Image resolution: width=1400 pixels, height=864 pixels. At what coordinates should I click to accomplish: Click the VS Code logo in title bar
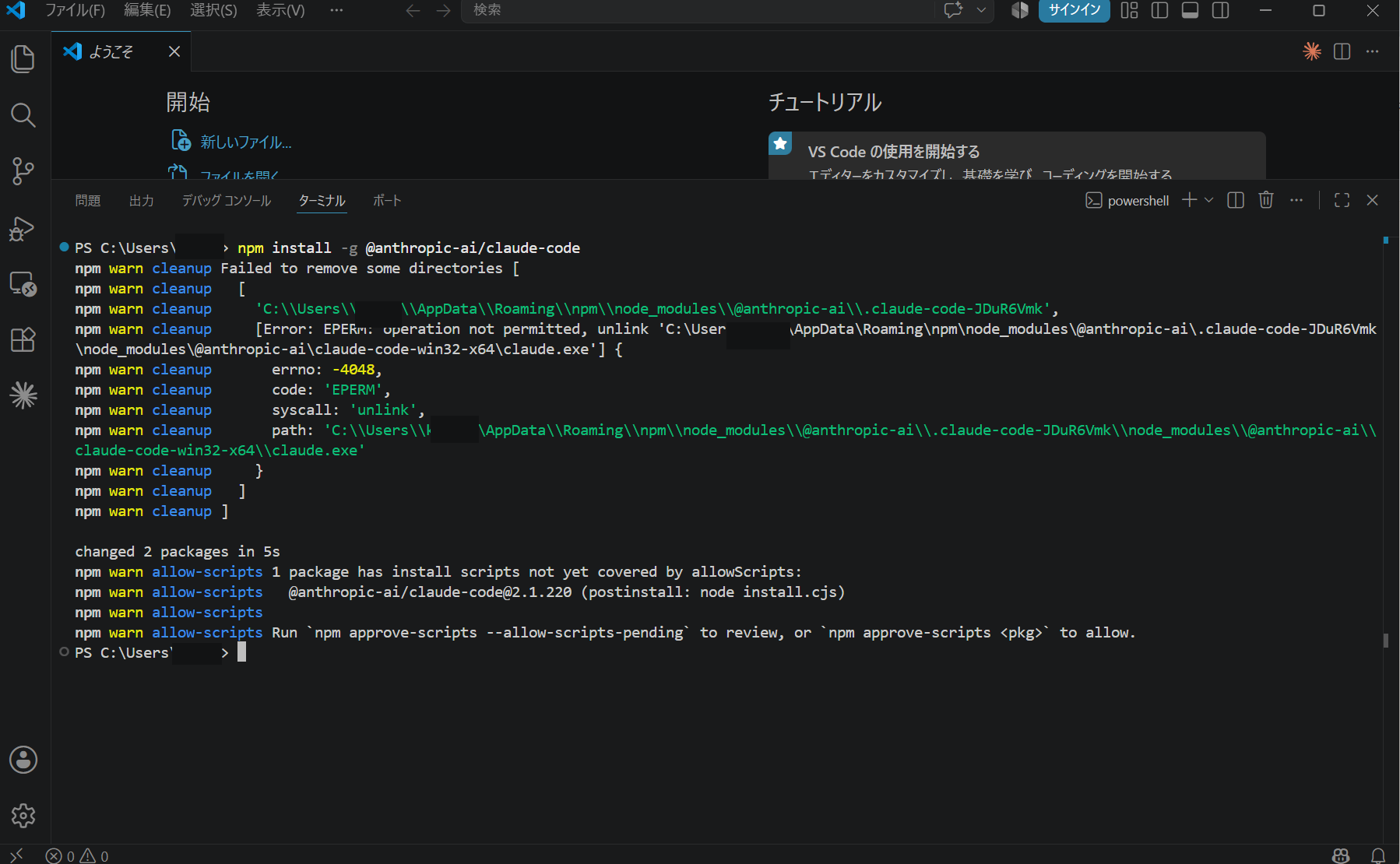click(x=16, y=10)
